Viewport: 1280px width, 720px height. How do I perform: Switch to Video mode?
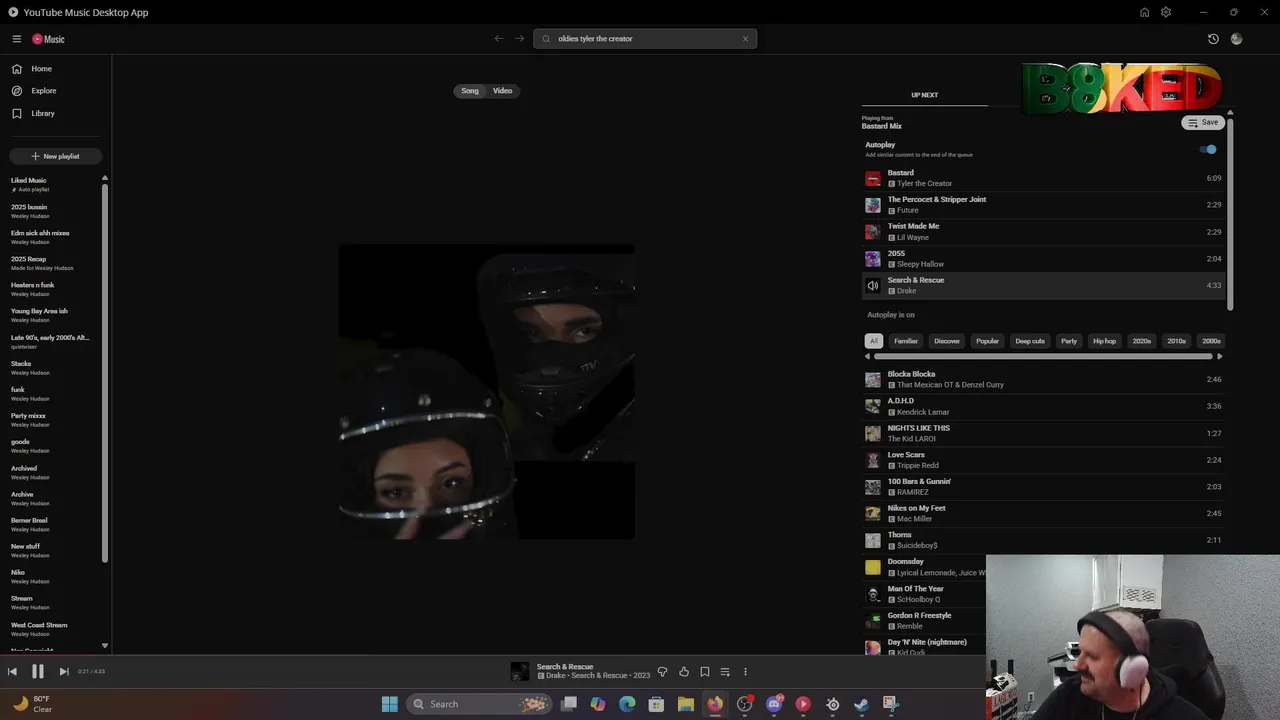[502, 91]
